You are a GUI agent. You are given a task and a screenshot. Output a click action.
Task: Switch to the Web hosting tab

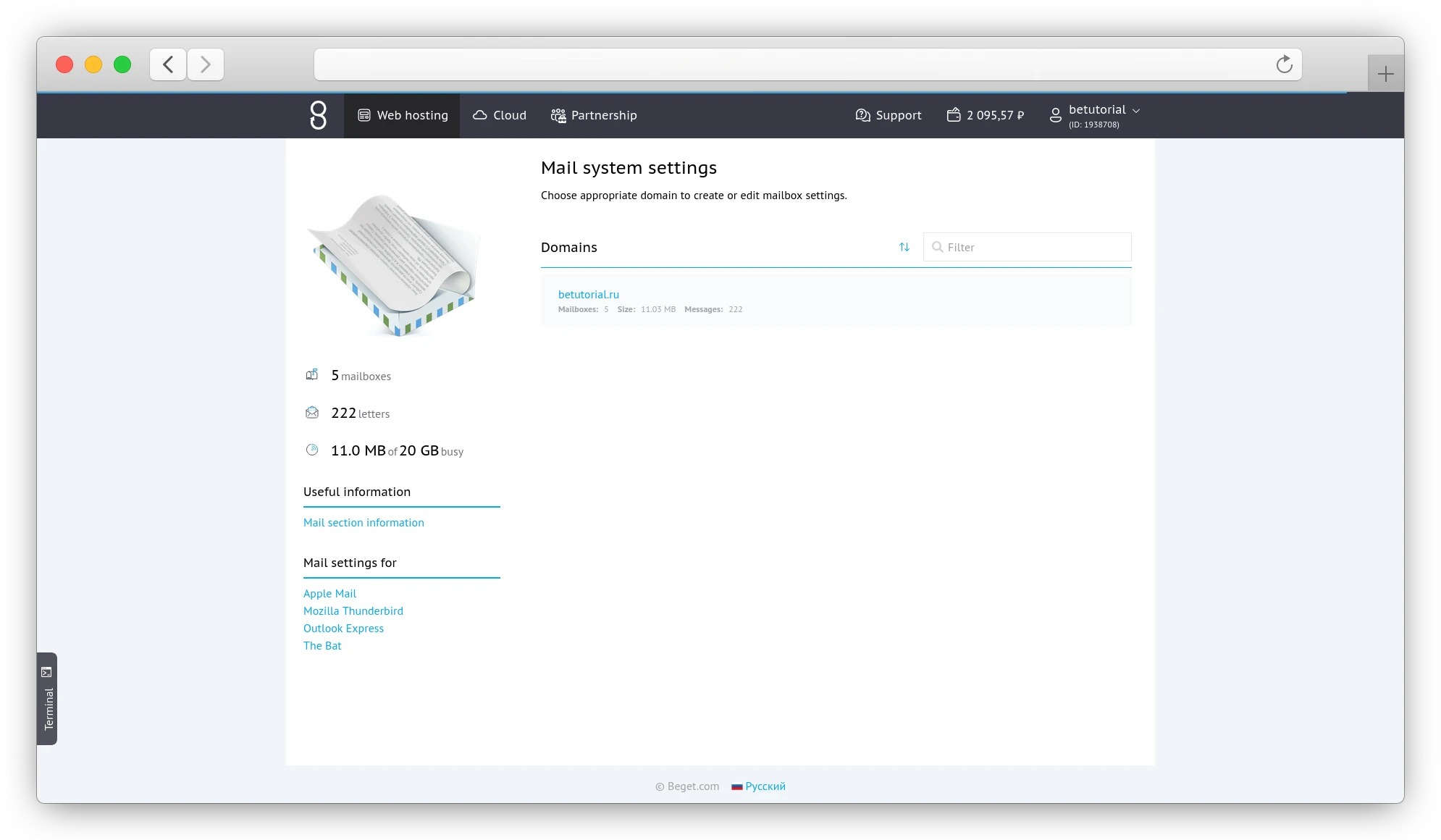pos(403,115)
